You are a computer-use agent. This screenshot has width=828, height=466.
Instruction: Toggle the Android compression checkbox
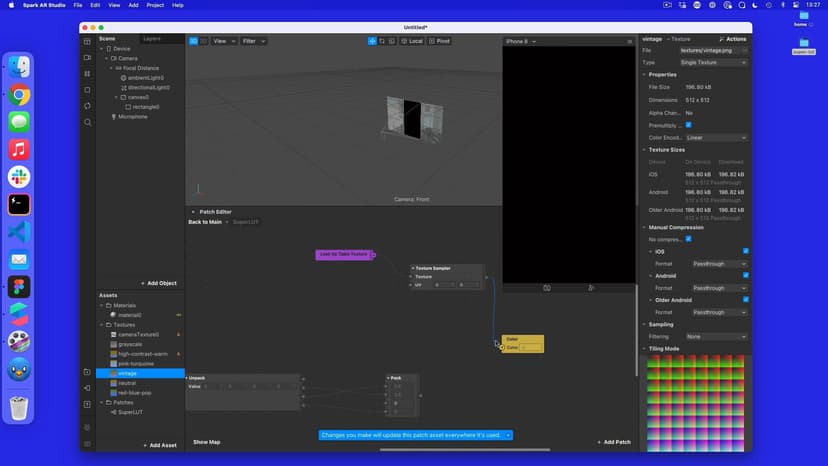pos(746,275)
